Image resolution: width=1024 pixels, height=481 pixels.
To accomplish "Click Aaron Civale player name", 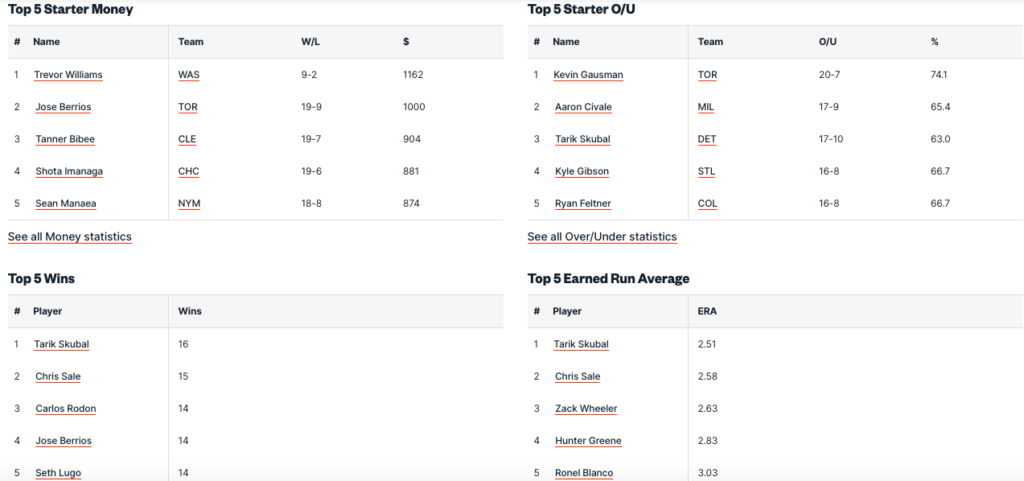I will tap(583, 107).
